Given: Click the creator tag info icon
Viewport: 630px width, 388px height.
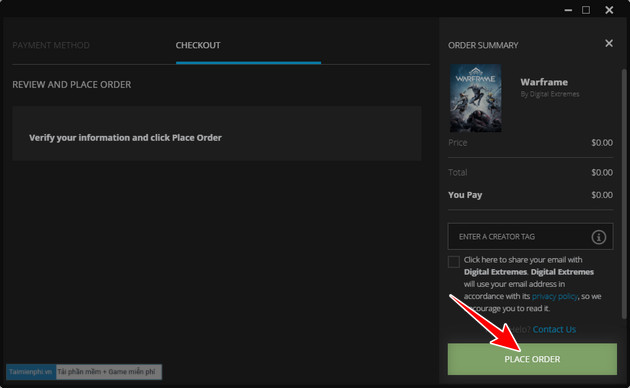Looking at the screenshot, I should click(598, 237).
